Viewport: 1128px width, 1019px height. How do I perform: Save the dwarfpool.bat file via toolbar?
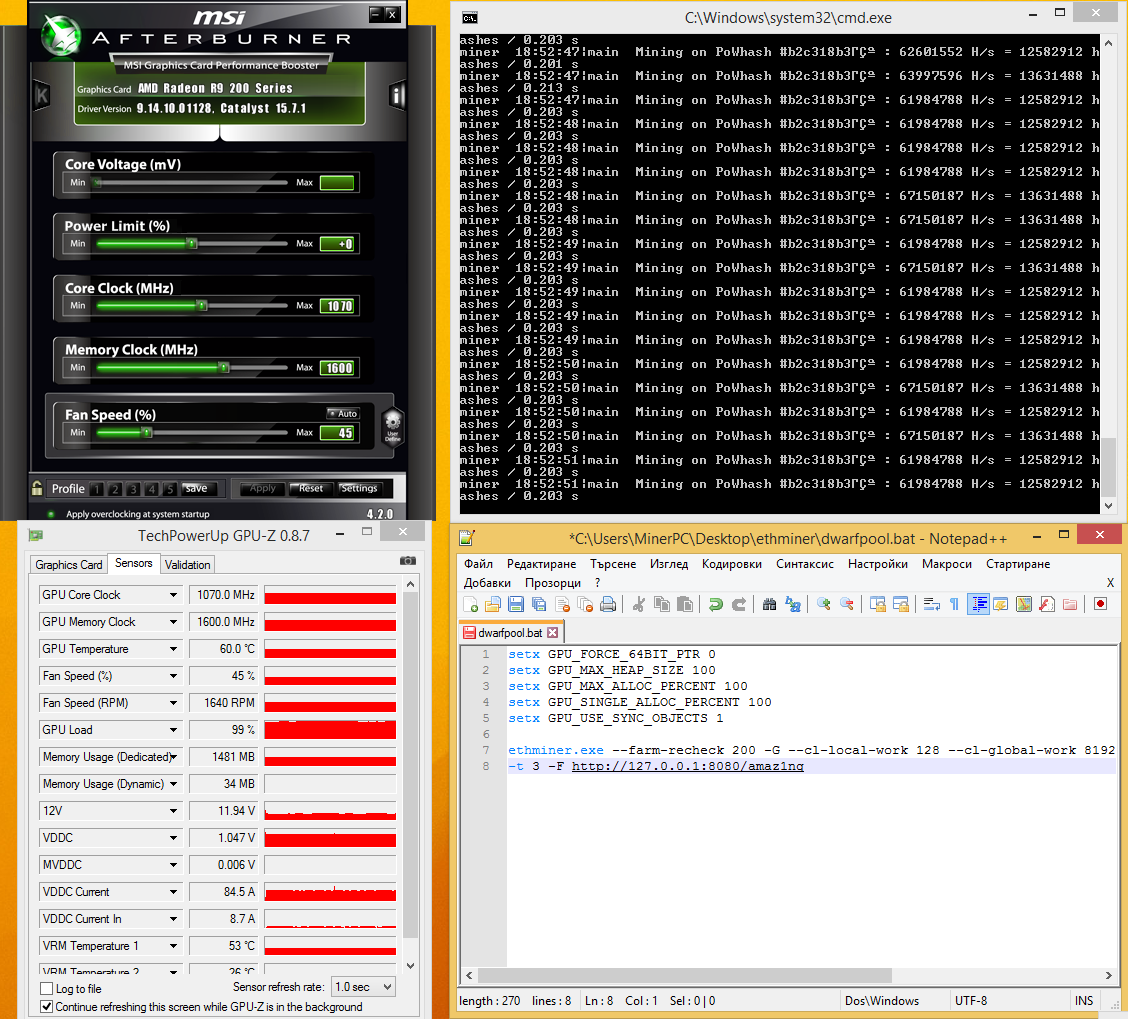(516, 604)
